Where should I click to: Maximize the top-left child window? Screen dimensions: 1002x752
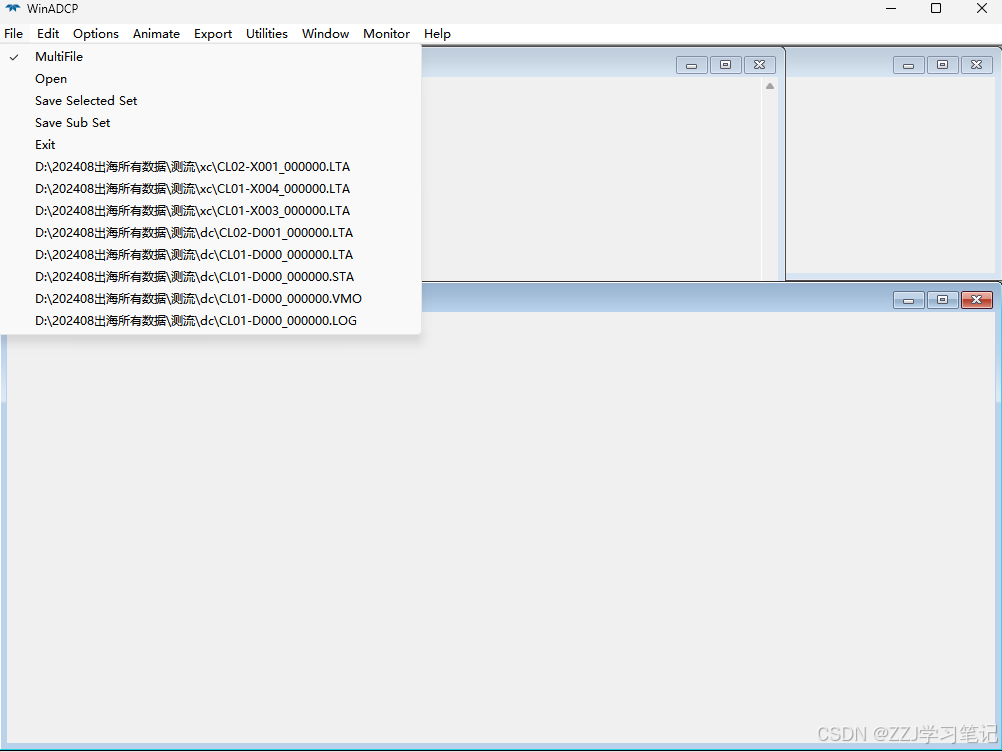tap(725, 65)
